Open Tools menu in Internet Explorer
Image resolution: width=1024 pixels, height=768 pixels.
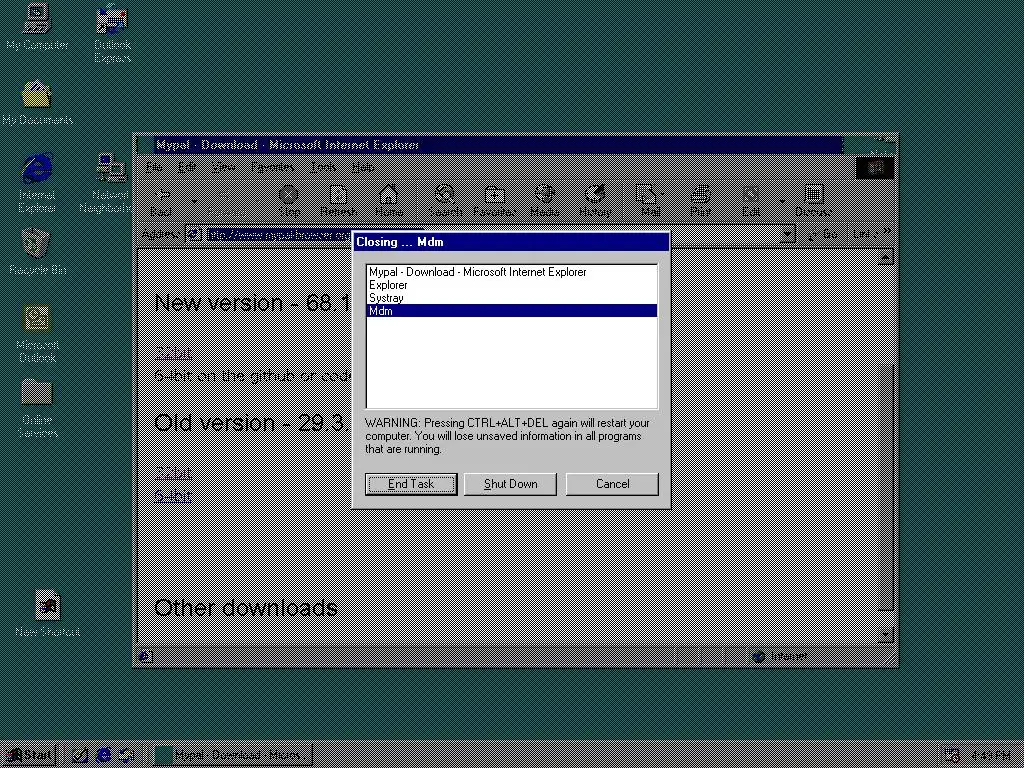click(x=323, y=167)
